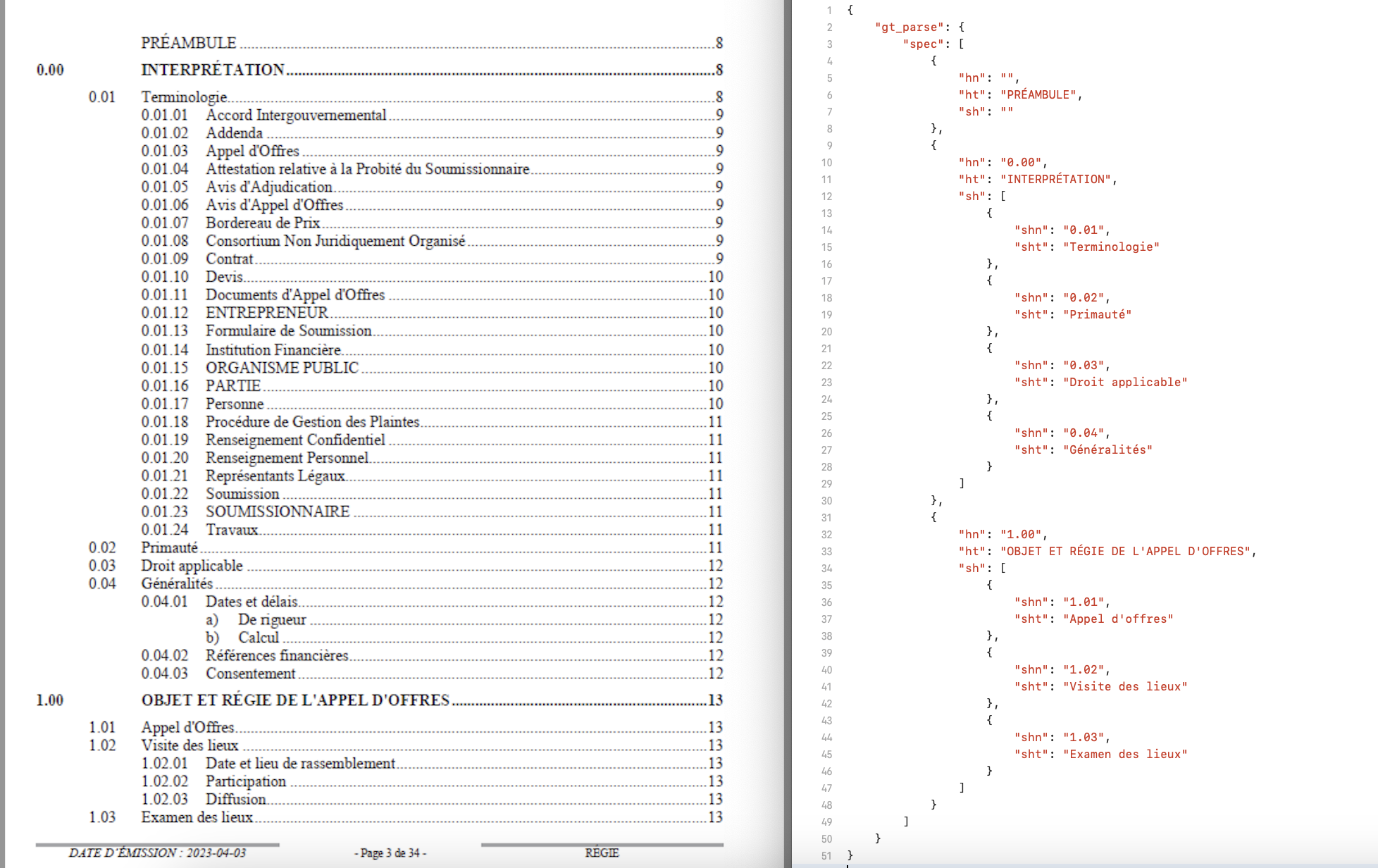Screen dimensions: 1378x868
Task: Click Procédure de Gestion des Plaintes entry
Action: (312, 422)
